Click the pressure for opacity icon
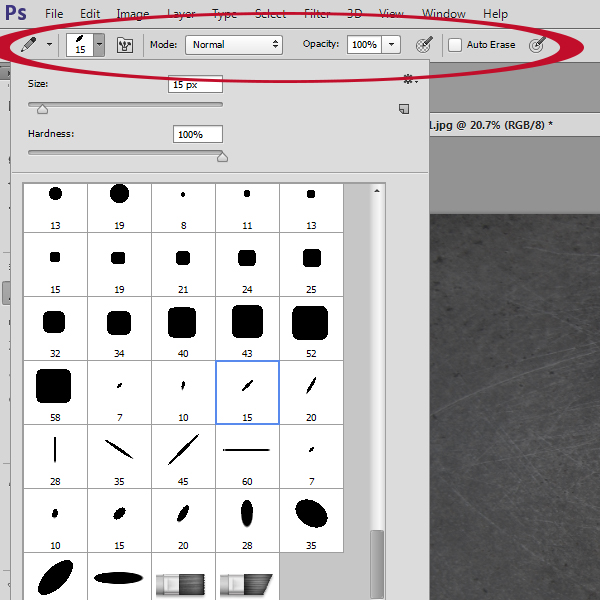Screen dimensions: 600x600 (424, 45)
